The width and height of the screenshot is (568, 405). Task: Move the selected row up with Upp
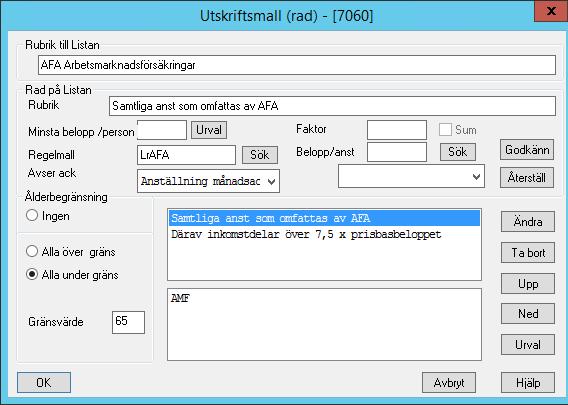pyautogui.click(x=528, y=284)
